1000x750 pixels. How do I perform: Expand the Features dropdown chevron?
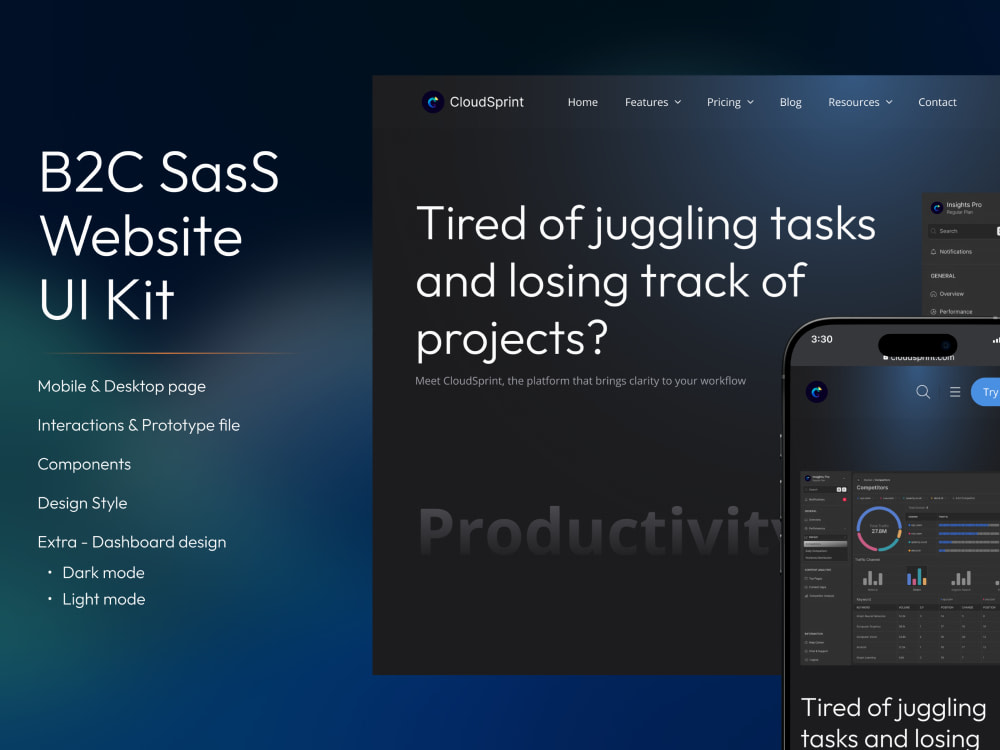(678, 102)
